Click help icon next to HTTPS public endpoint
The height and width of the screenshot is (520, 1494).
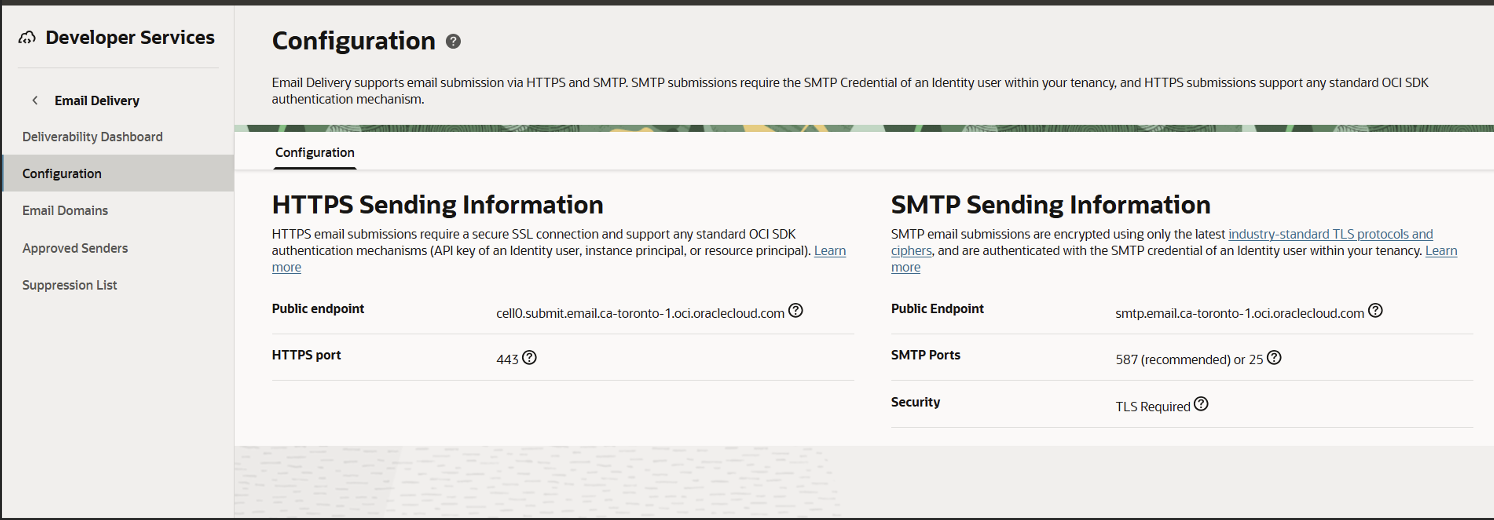click(x=795, y=311)
